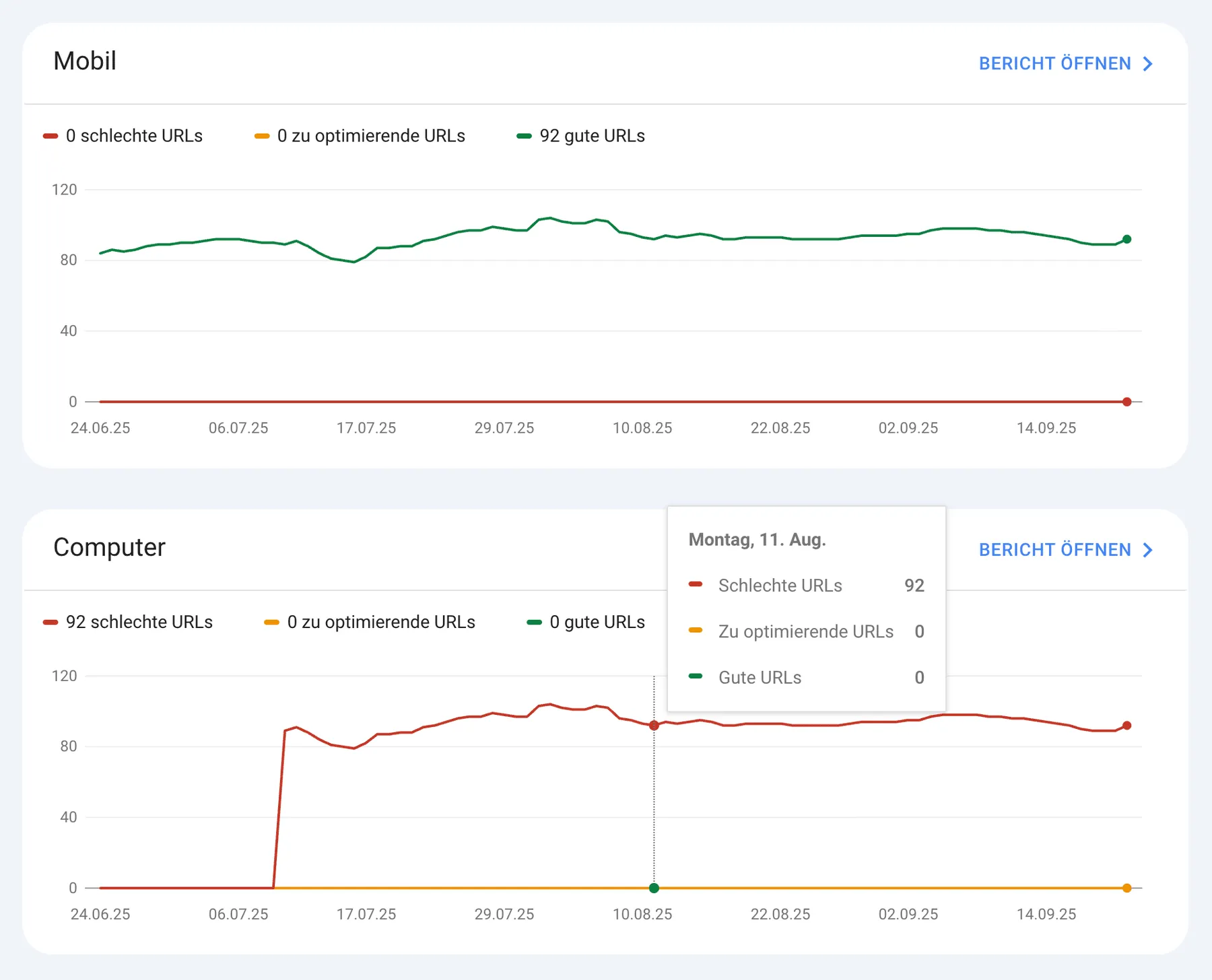Select '0 zu optimierende URLs' legend in Mobil
1212x980 pixels.
pos(360,136)
